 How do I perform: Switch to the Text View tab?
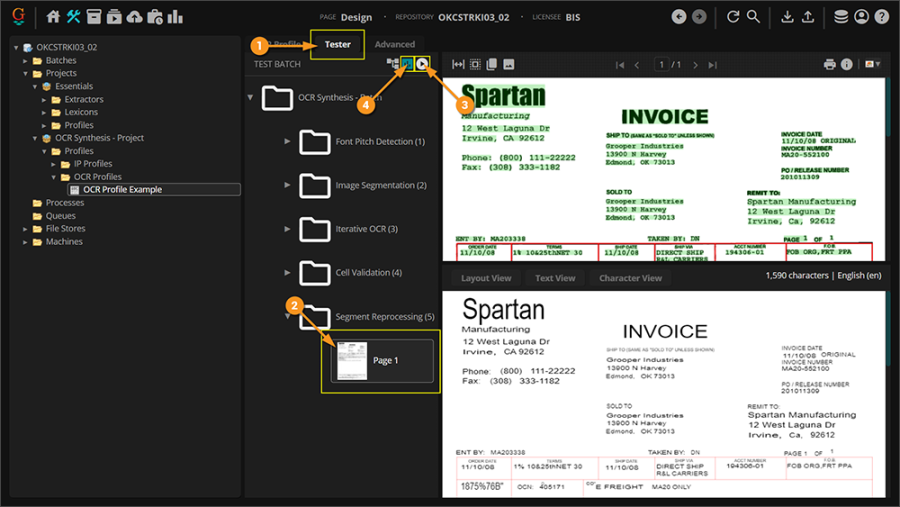[x=555, y=278]
